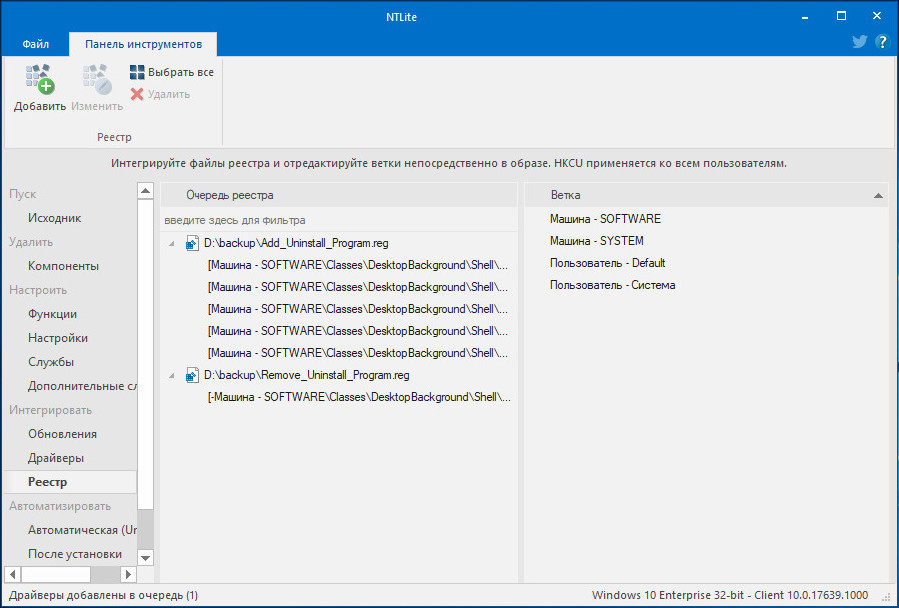This screenshot has width=899, height=608.
Task: Open the help question mark icon
Action: click(x=882, y=41)
